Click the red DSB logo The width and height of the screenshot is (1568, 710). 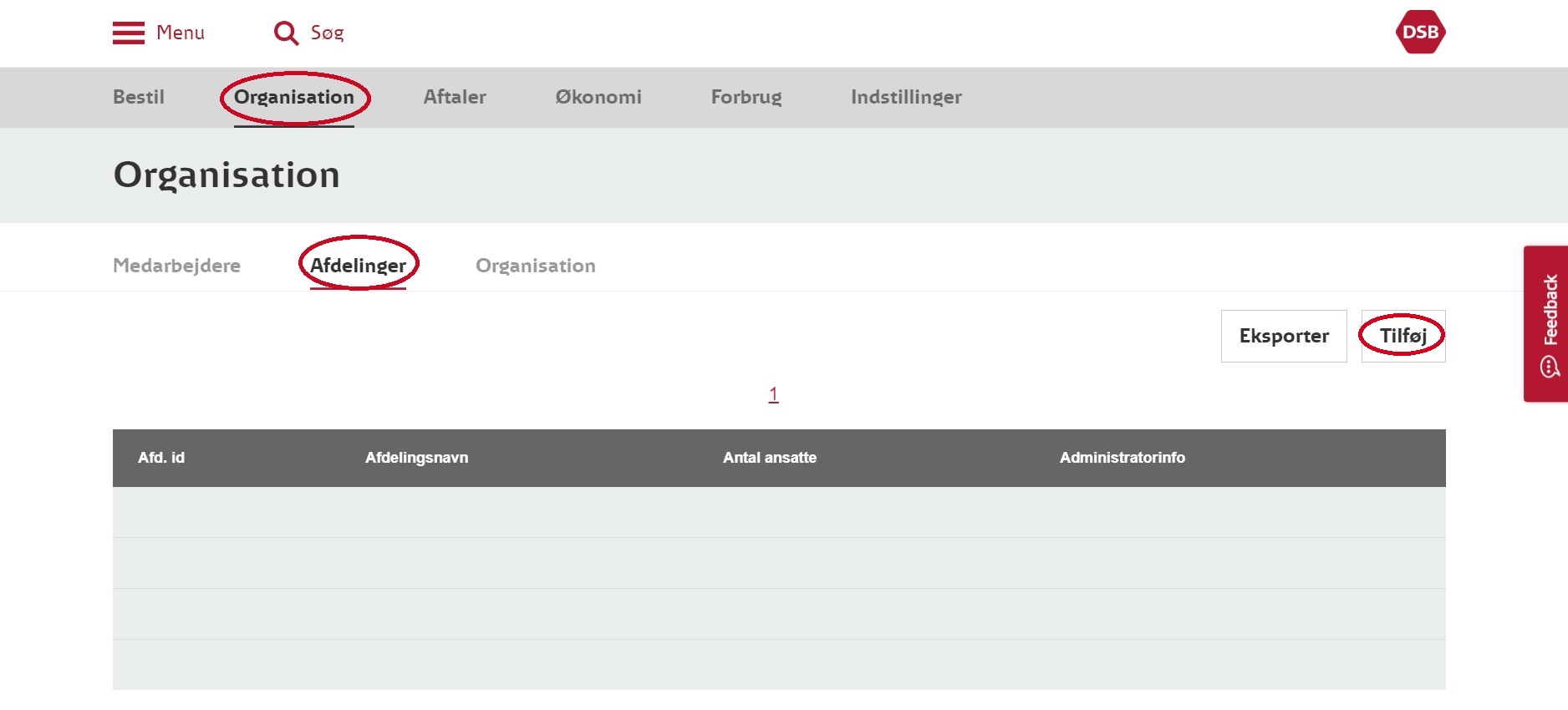pos(1420,33)
